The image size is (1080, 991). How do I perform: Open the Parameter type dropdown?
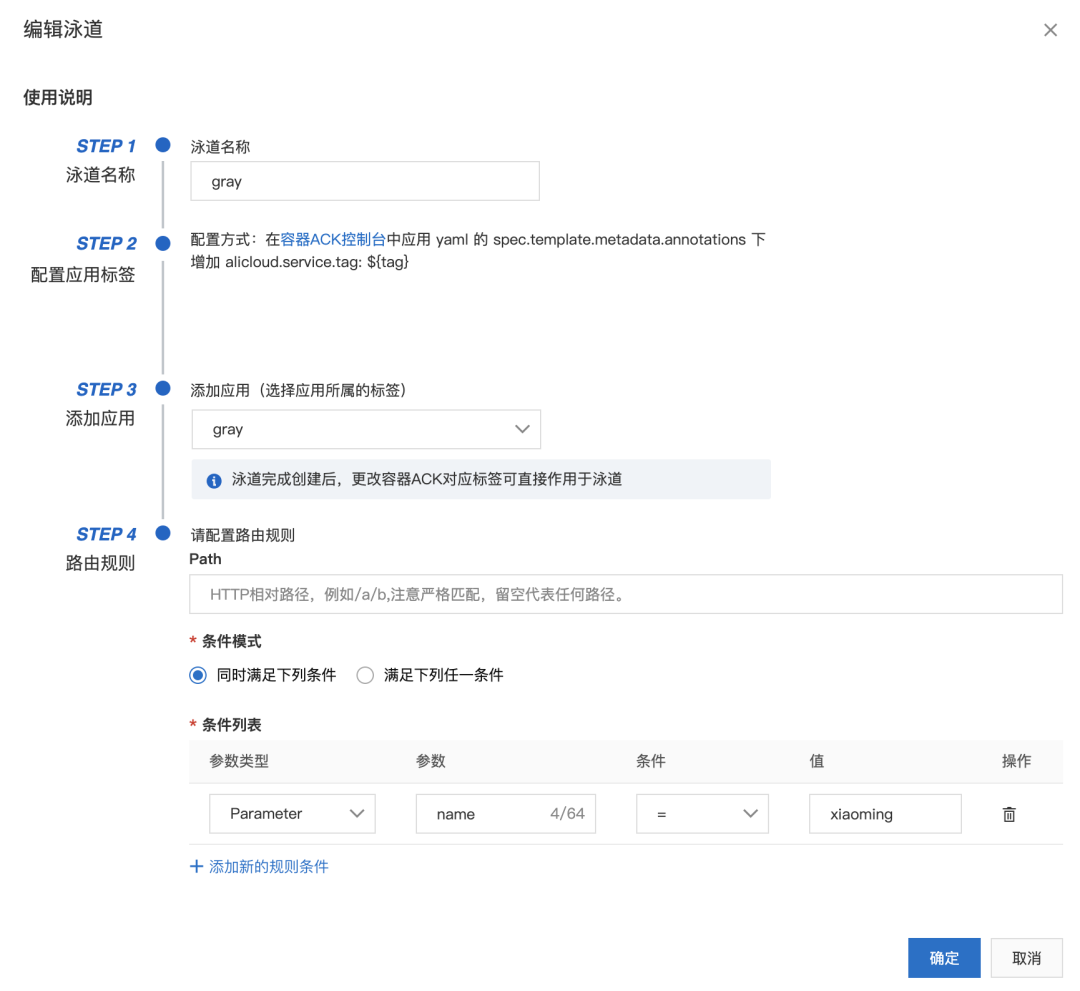point(292,814)
